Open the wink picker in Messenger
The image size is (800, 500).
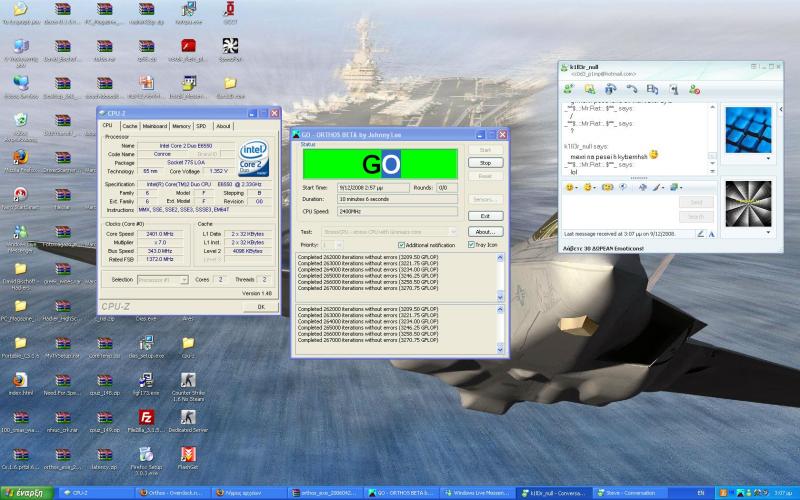pyautogui.click(x=587, y=188)
